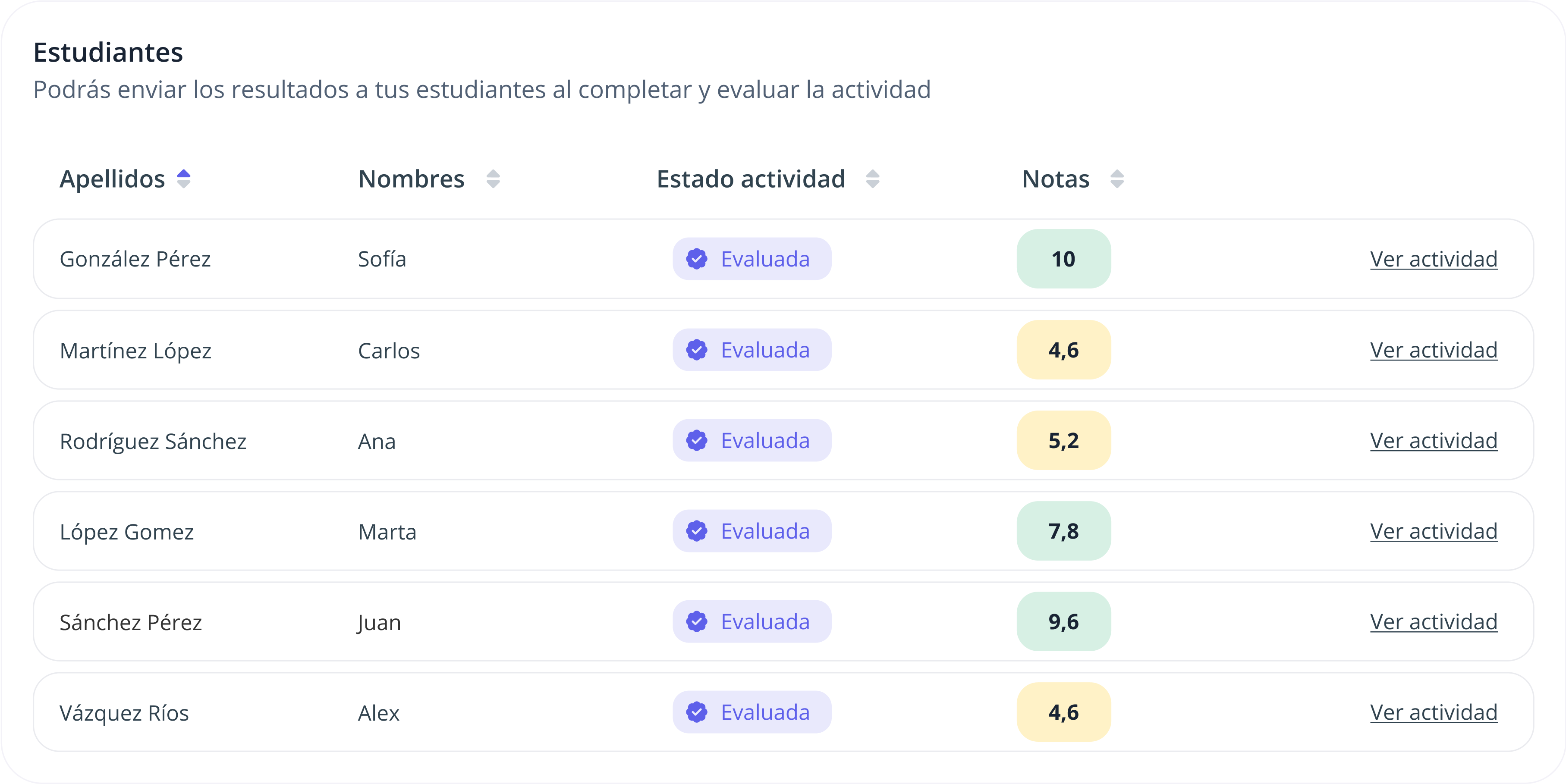
Task: Click the Evaluada check icon for Ana
Action: click(x=697, y=441)
